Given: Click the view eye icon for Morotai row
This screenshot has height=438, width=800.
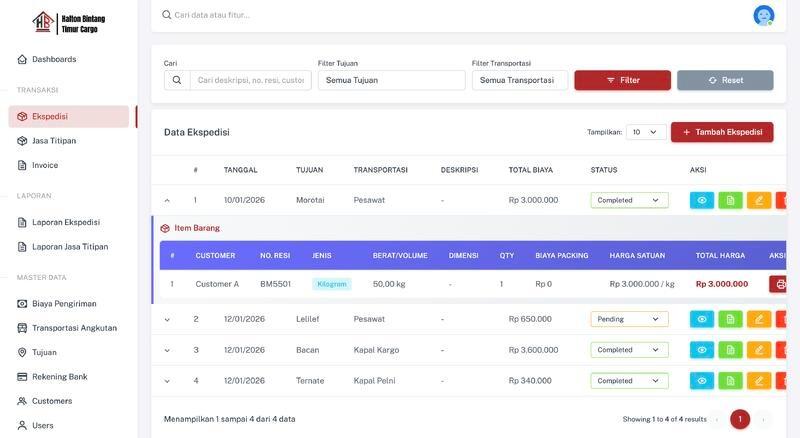Looking at the screenshot, I should [x=702, y=200].
